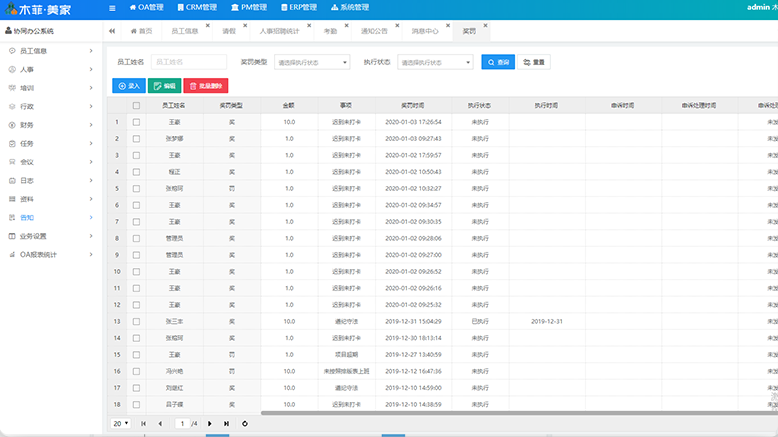Click the tab bar collapse arrow icon
Screen dimensions: 778x437
[x=112, y=31]
